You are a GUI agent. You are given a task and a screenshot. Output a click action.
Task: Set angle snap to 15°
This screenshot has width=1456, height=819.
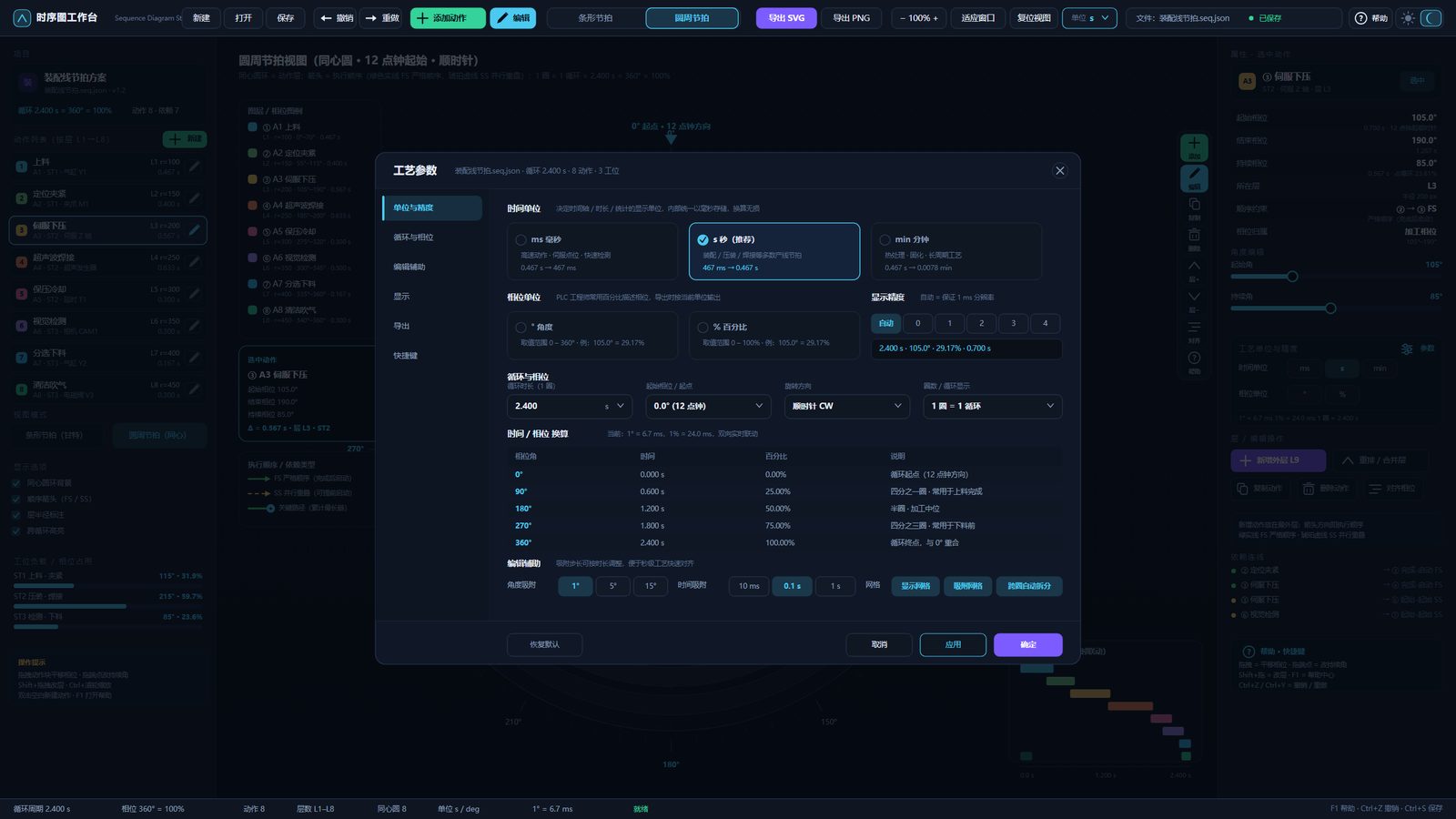pyautogui.click(x=651, y=586)
